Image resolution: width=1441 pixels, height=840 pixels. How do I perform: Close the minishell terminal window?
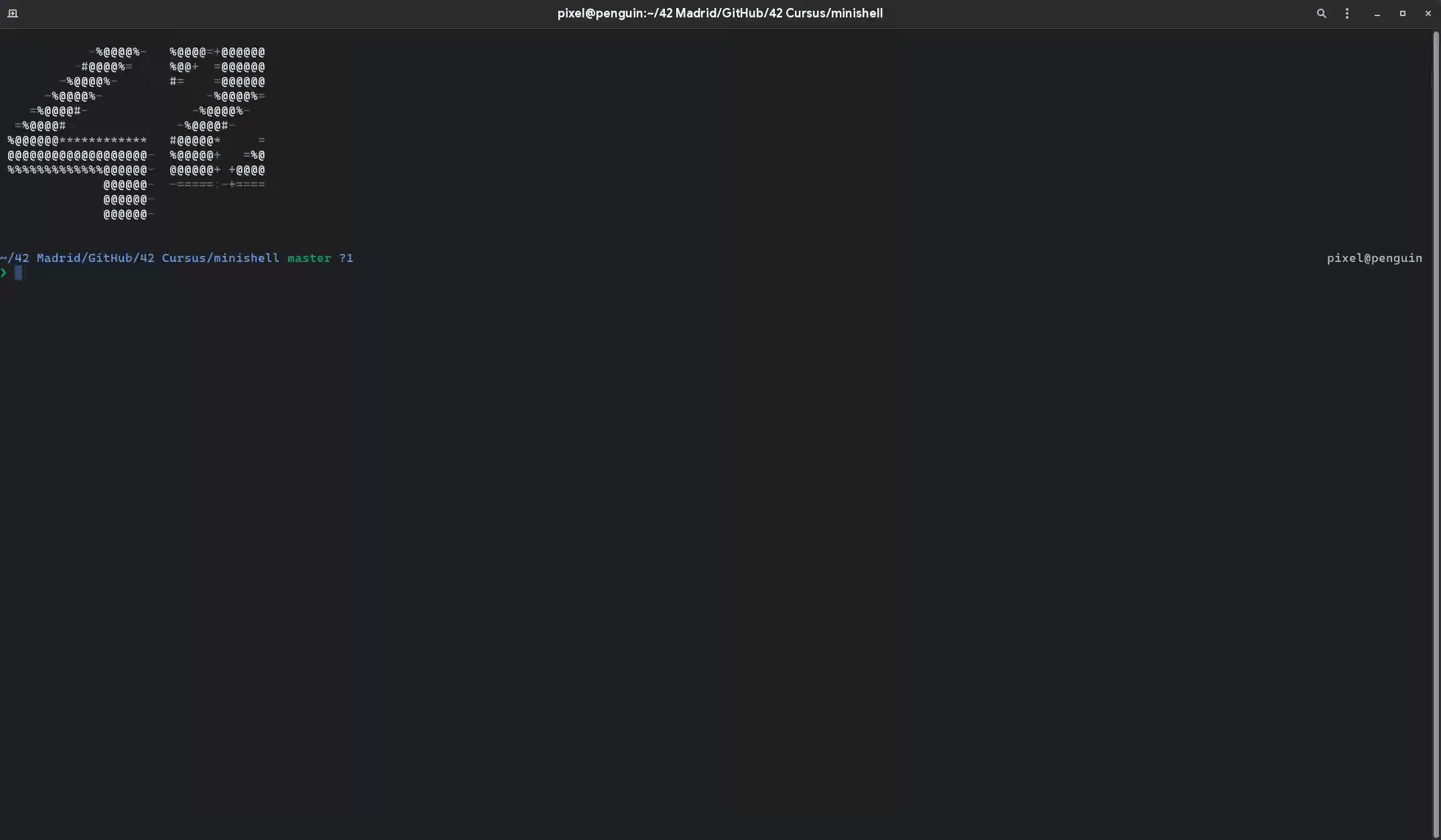click(1428, 13)
